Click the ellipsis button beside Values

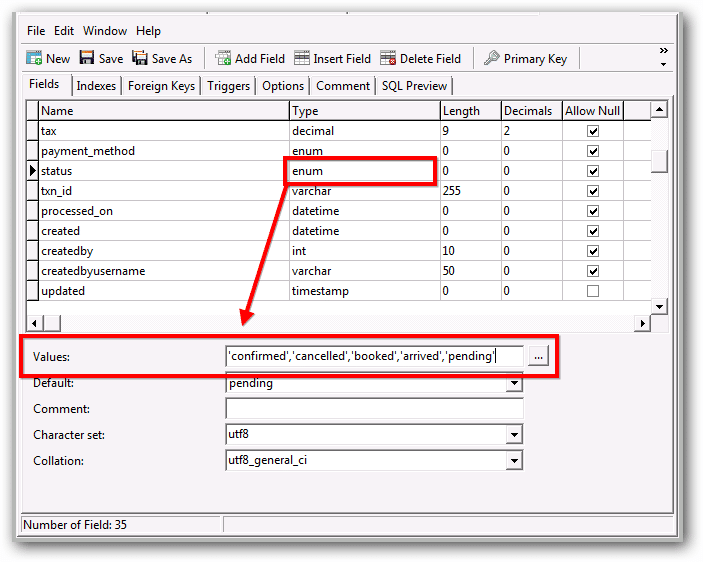pyautogui.click(x=538, y=357)
